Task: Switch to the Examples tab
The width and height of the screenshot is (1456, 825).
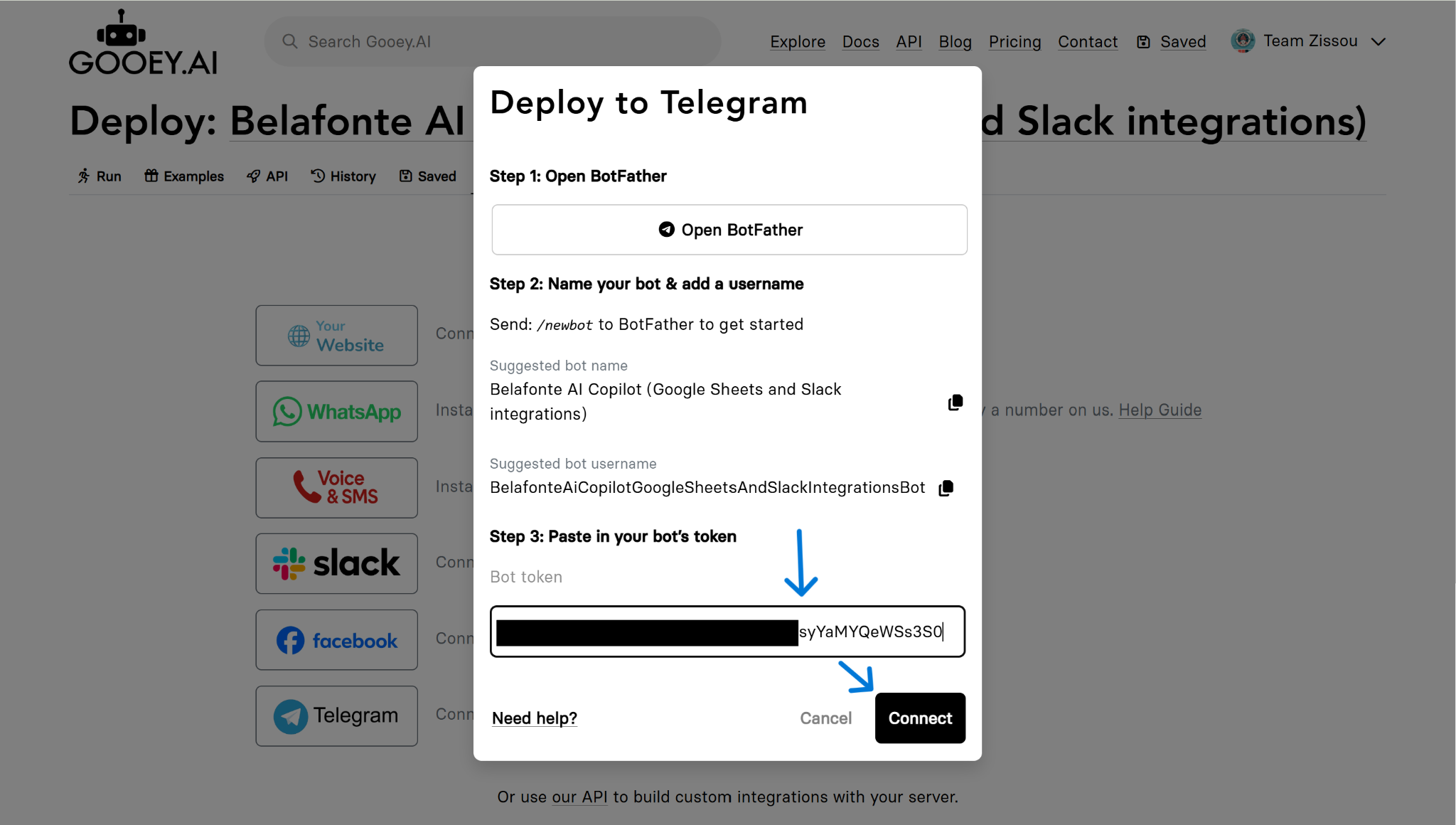Action: (184, 176)
